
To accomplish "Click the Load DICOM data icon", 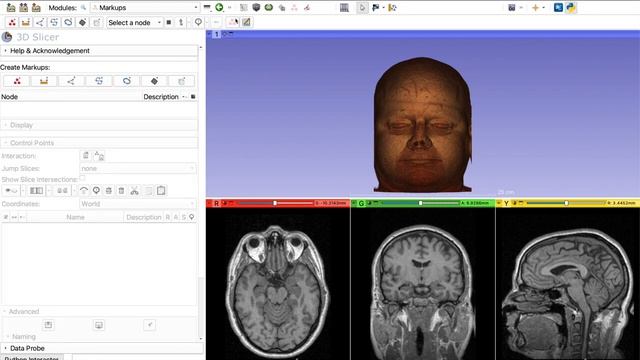I will coord(24,7).
